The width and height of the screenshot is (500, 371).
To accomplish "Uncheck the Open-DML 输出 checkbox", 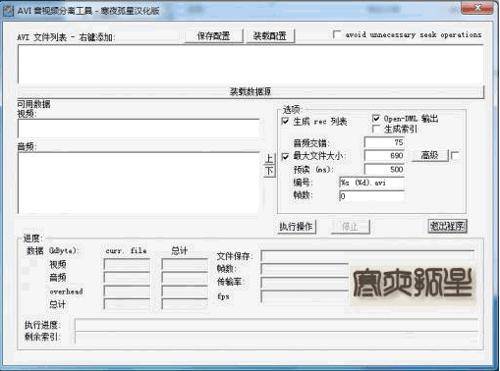I will click(x=376, y=118).
